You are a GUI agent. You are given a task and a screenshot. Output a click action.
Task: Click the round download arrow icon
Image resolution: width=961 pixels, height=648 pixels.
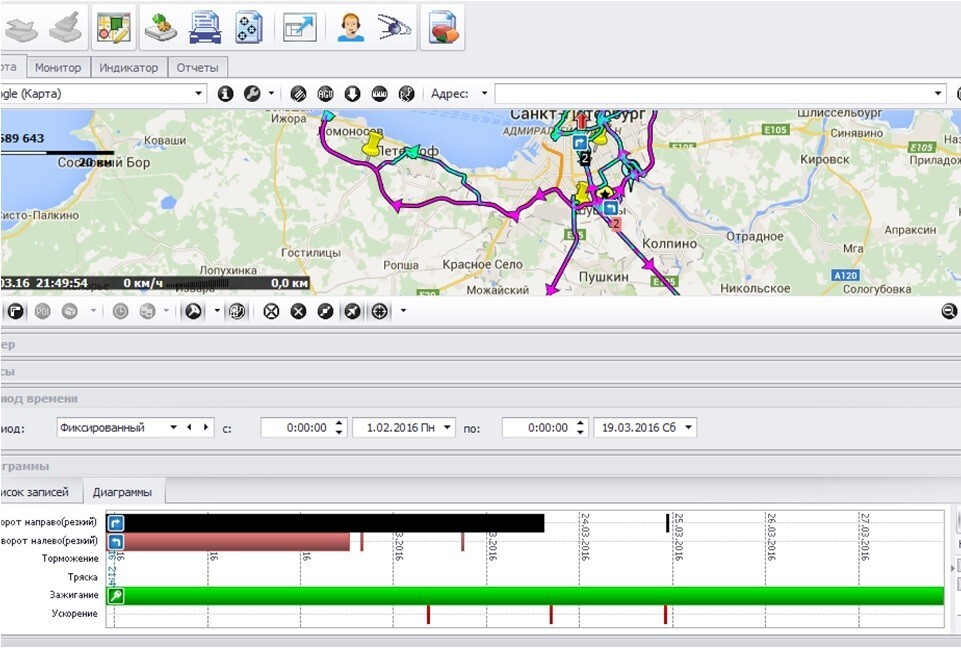[x=352, y=94]
